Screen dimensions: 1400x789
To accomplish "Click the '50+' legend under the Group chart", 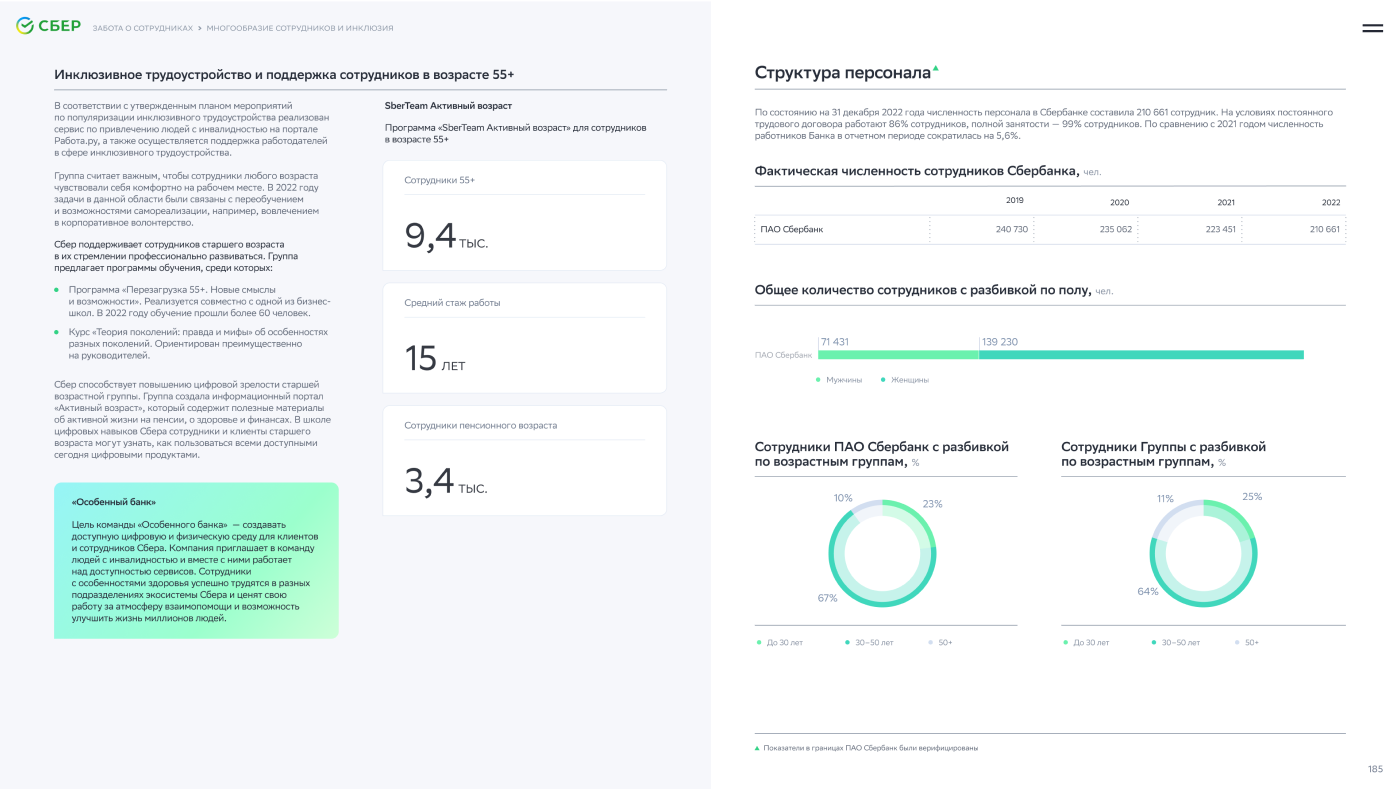I will tap(1247, 642).
